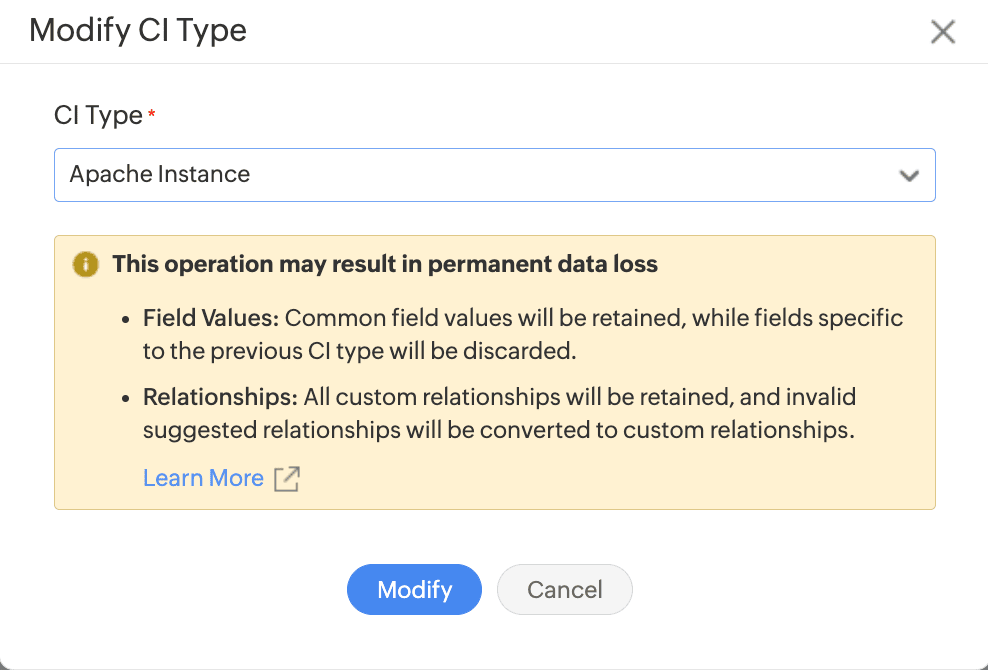Image resolution: width=988 pixels, height=670 pixels.
Task: Click the Relationships bullet point marker
Action: (125, 398)
